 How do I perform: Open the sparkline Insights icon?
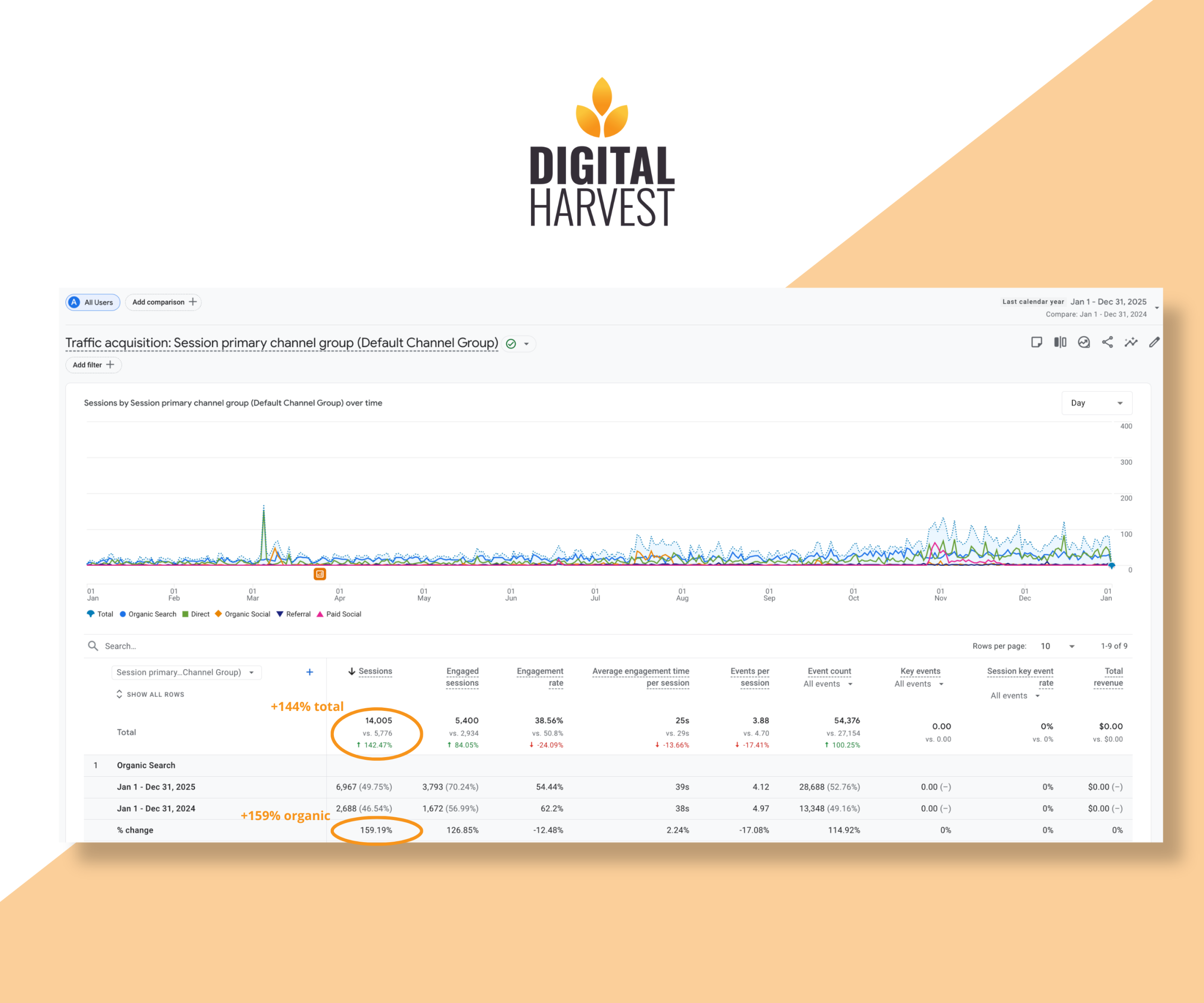click(x=1131, y=342)
